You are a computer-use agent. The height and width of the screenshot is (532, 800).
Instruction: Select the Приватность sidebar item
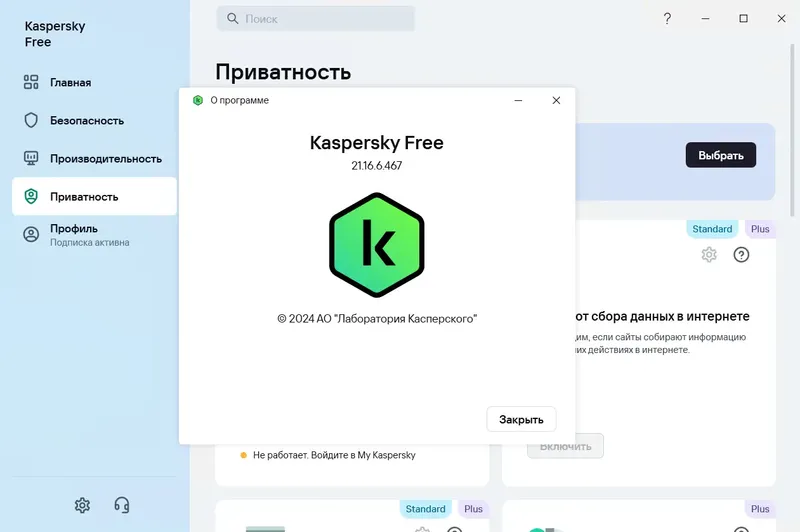coord(94,196)
